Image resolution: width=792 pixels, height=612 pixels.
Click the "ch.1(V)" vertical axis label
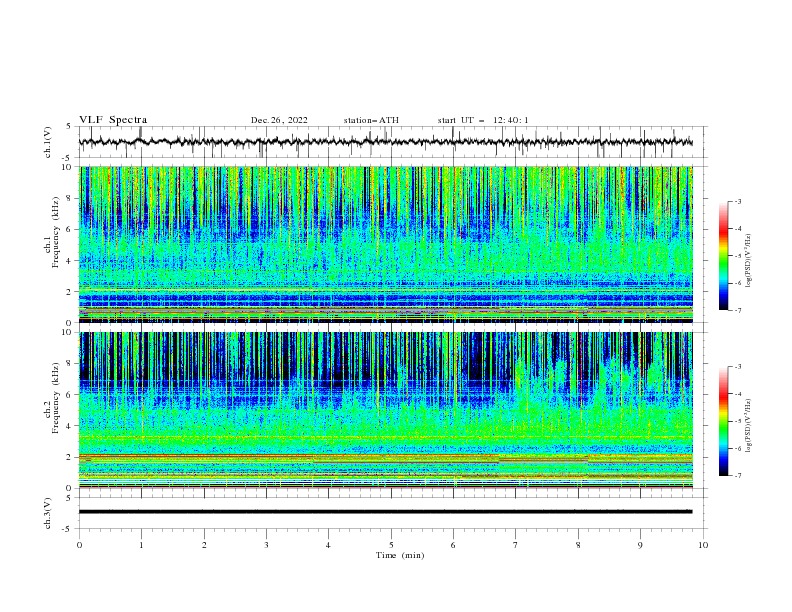pos(48,142)
